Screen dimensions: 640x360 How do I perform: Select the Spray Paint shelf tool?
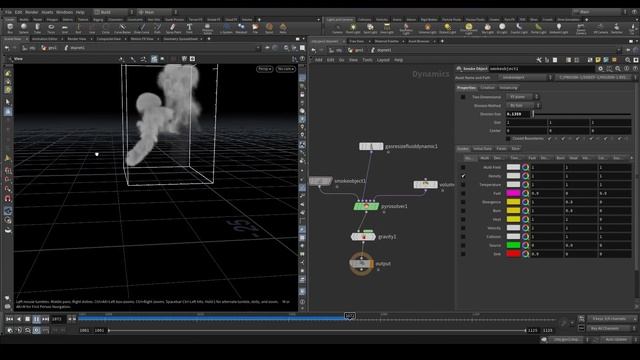[x=173, y=28]
